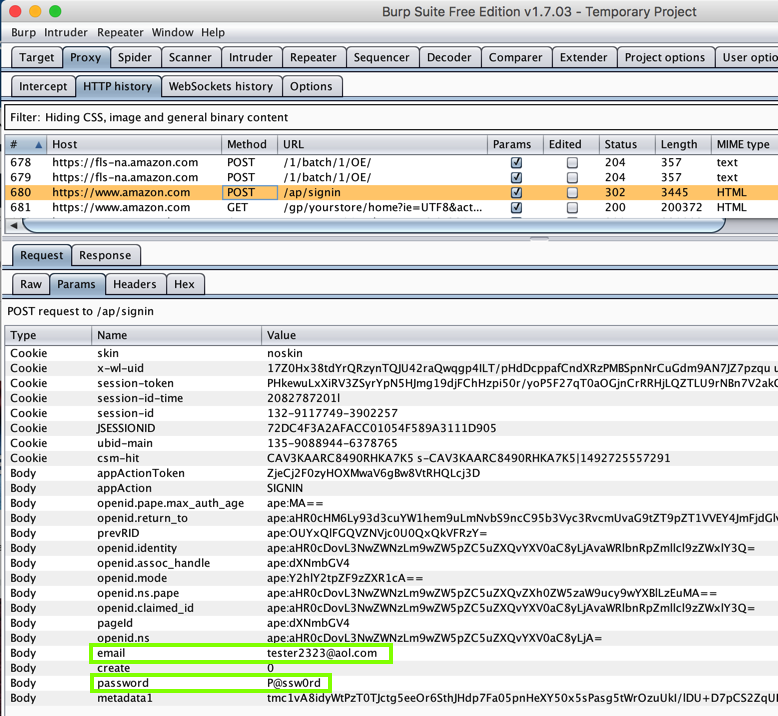Show the Response tab
This screenshot has height=716, width=778.
click(x=105, y=255)
